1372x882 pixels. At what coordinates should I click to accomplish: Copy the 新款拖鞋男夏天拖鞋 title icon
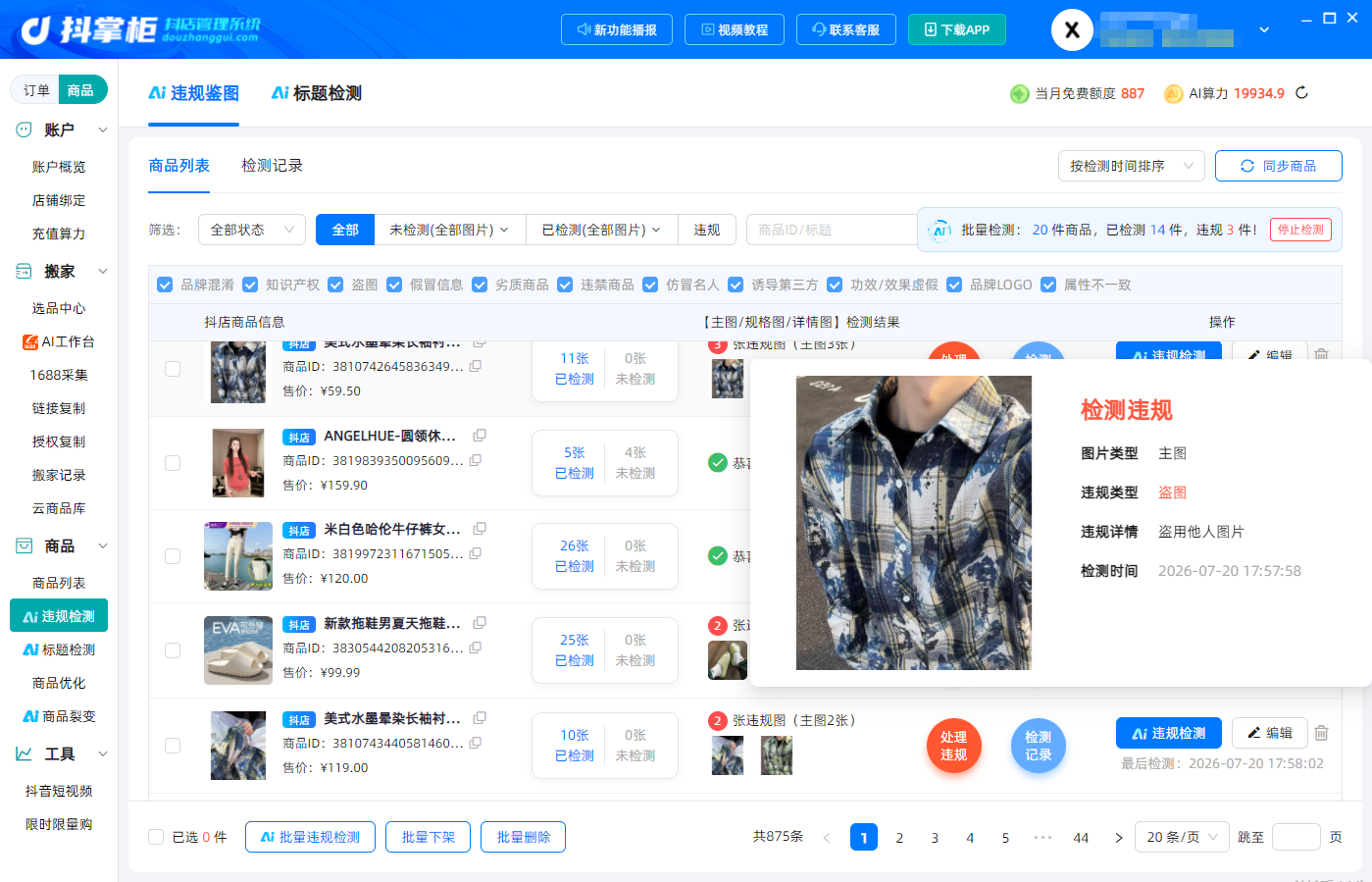480,623
